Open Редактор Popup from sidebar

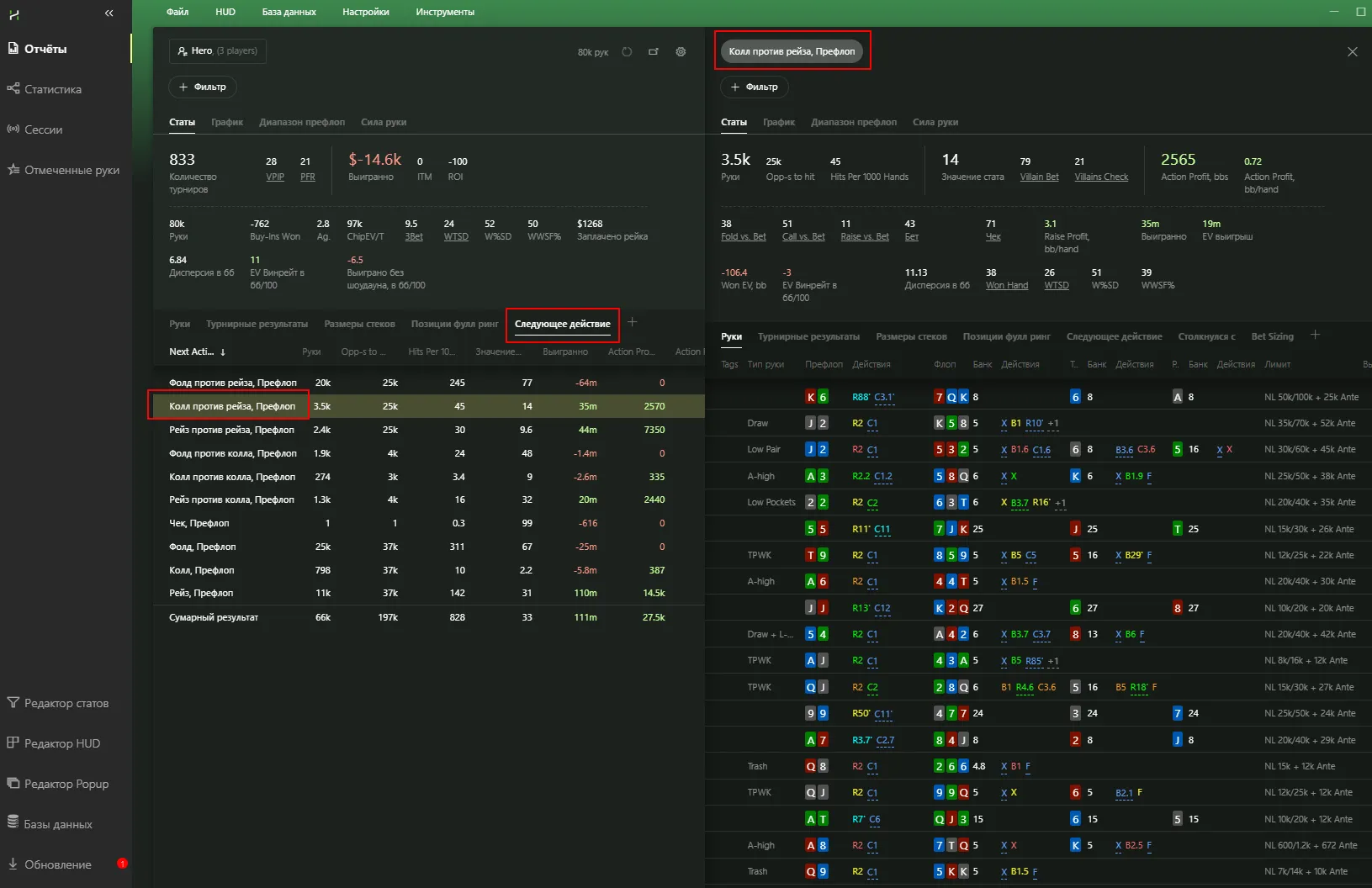coord(66,784)
